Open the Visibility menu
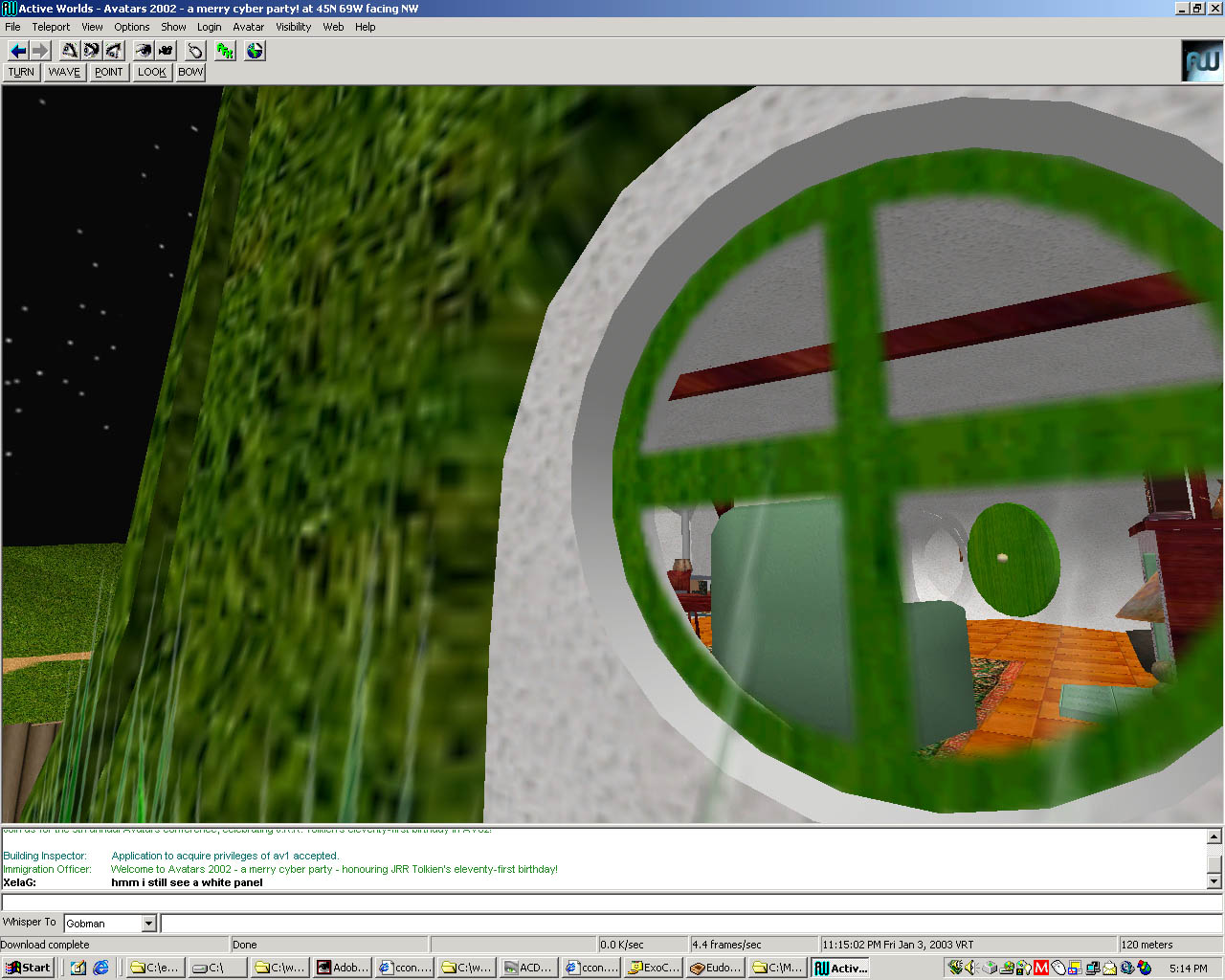 coord(293,27)
